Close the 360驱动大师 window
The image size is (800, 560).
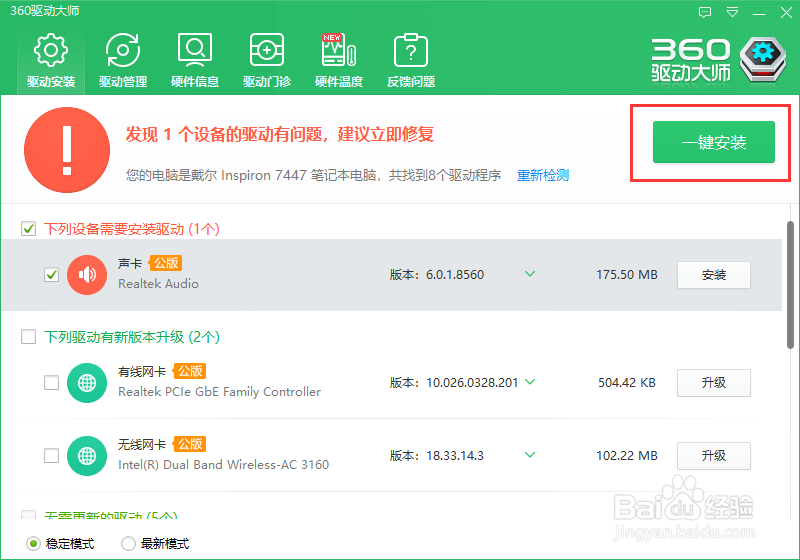786,12
